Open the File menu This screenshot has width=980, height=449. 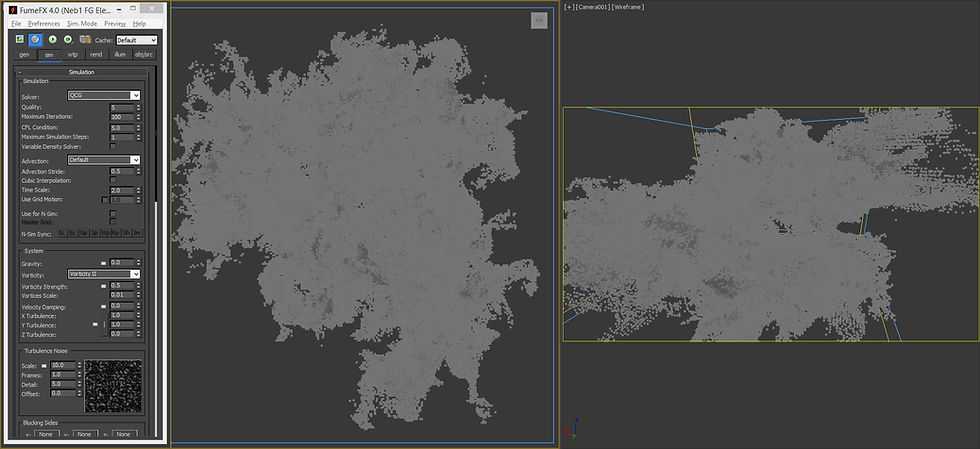[16, 24]
